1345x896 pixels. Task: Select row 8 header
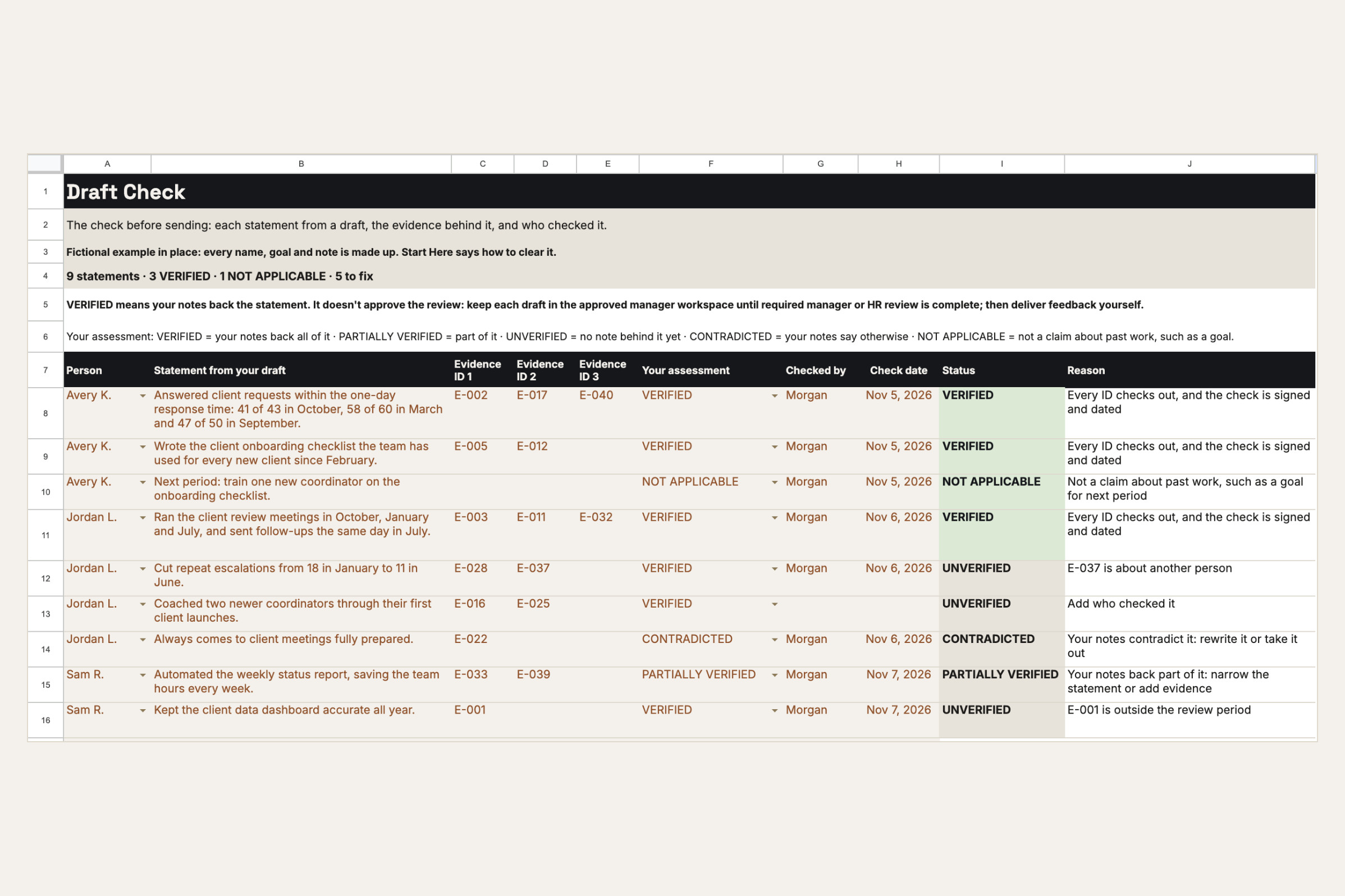click(45, 413)
